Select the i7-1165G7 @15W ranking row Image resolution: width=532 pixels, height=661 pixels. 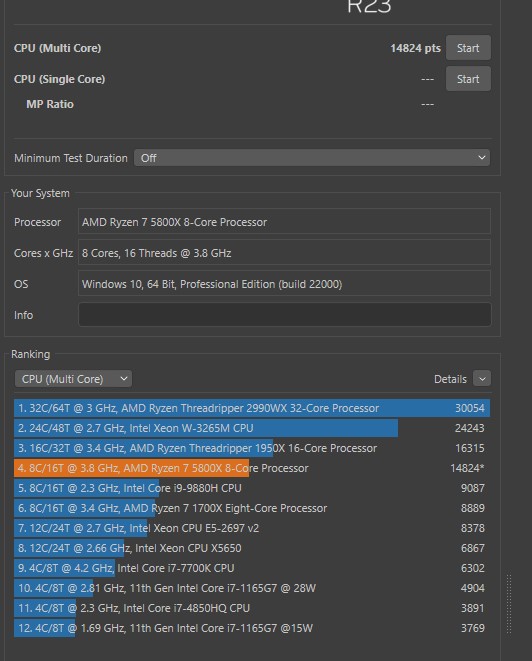252,628
